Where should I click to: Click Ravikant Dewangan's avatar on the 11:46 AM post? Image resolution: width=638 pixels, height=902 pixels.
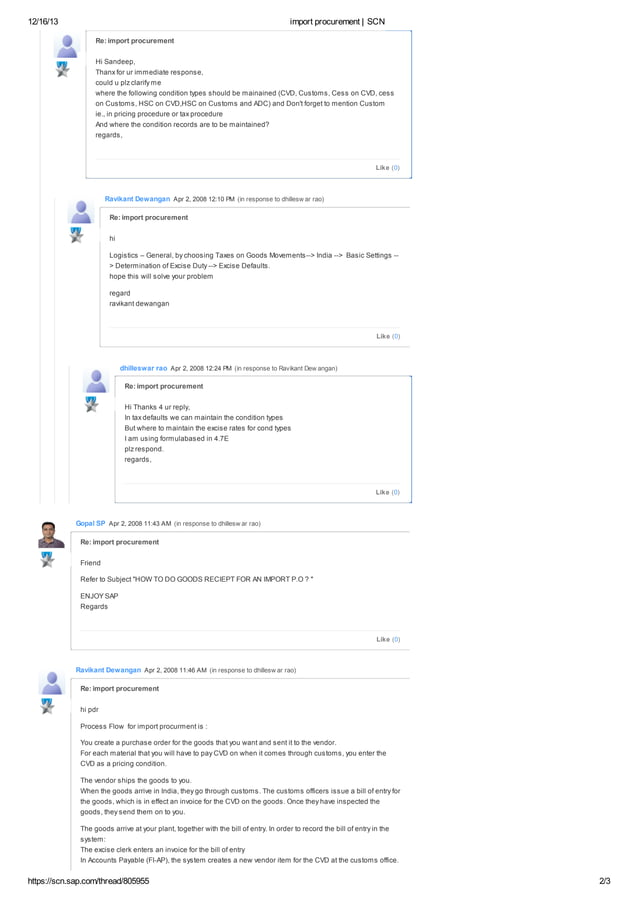[x=52, y=683]
